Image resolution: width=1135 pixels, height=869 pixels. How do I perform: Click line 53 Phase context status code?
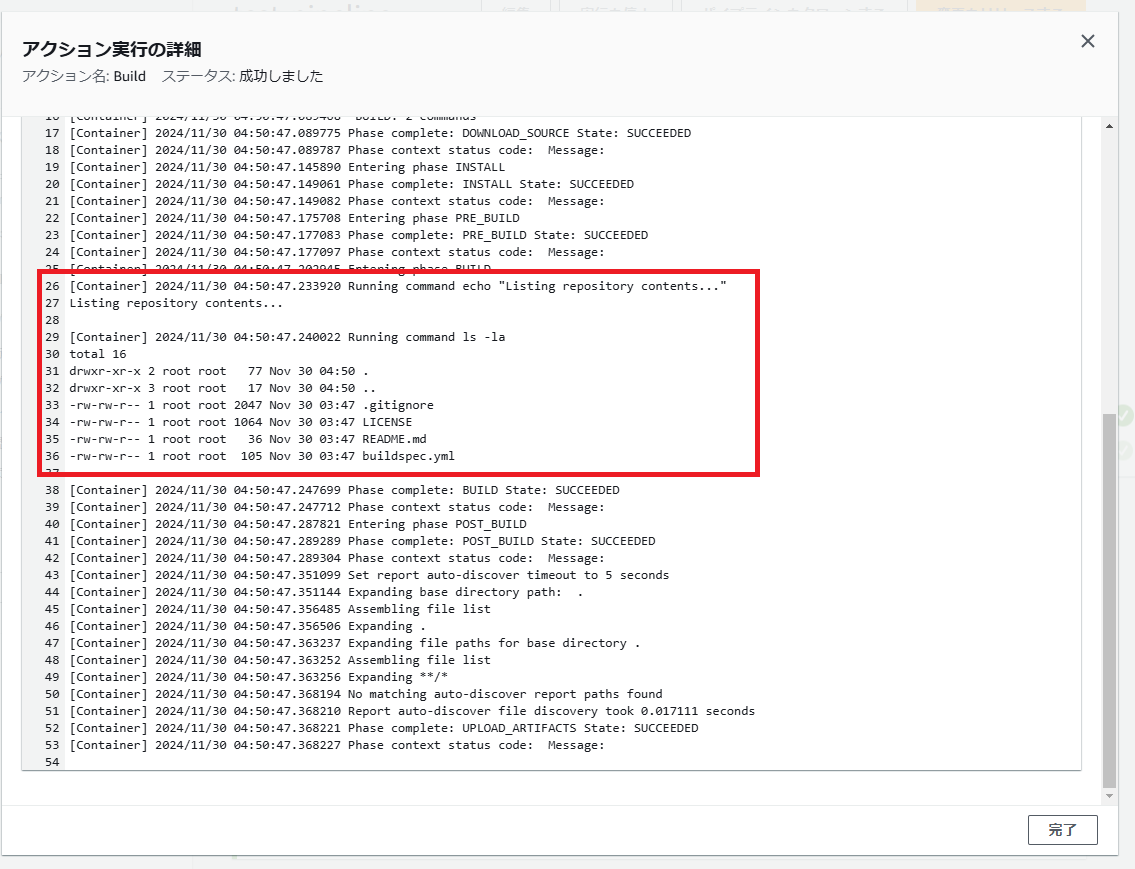point(337,745)
